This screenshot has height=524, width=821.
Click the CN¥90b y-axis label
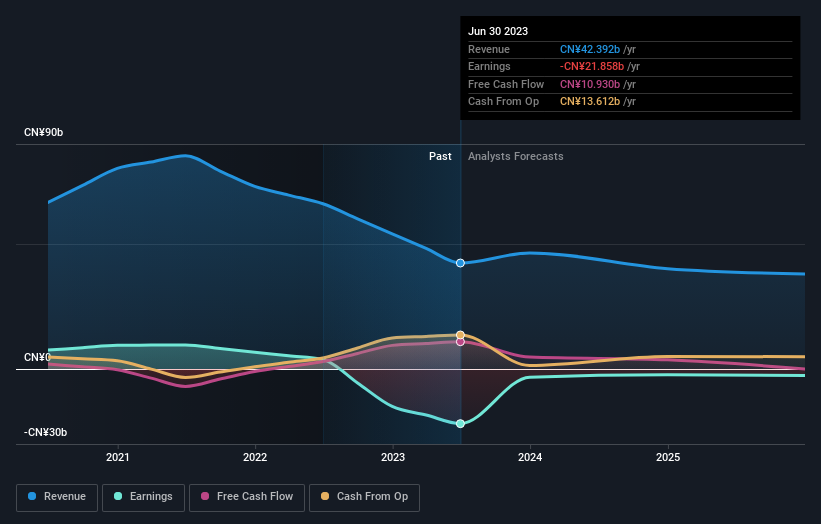(43, 132)
